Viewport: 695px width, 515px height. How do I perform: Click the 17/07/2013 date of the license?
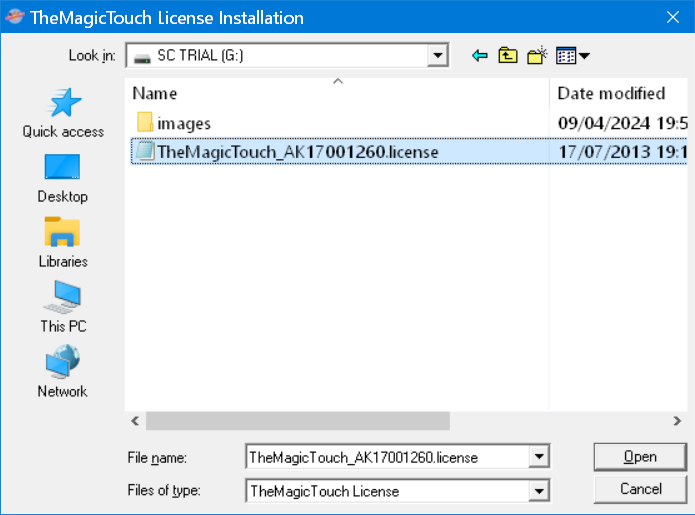[x=622, y=152]
